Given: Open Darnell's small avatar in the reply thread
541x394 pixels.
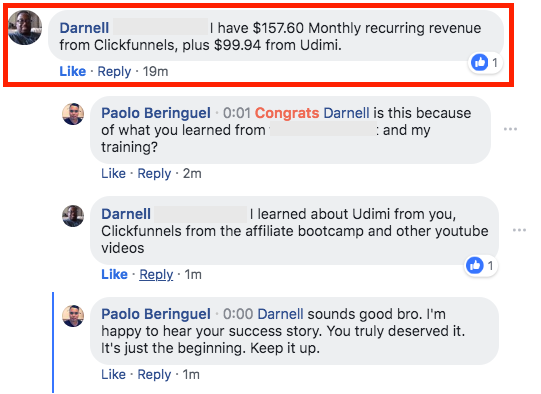Looking at the screenshot, I should pyautogui.click(x=73, y=216).
